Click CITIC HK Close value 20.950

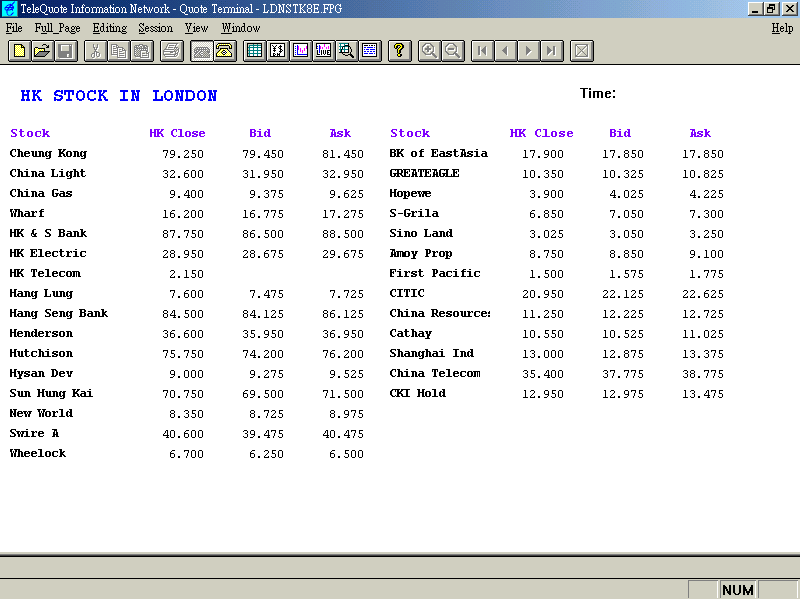click(543, 294)
